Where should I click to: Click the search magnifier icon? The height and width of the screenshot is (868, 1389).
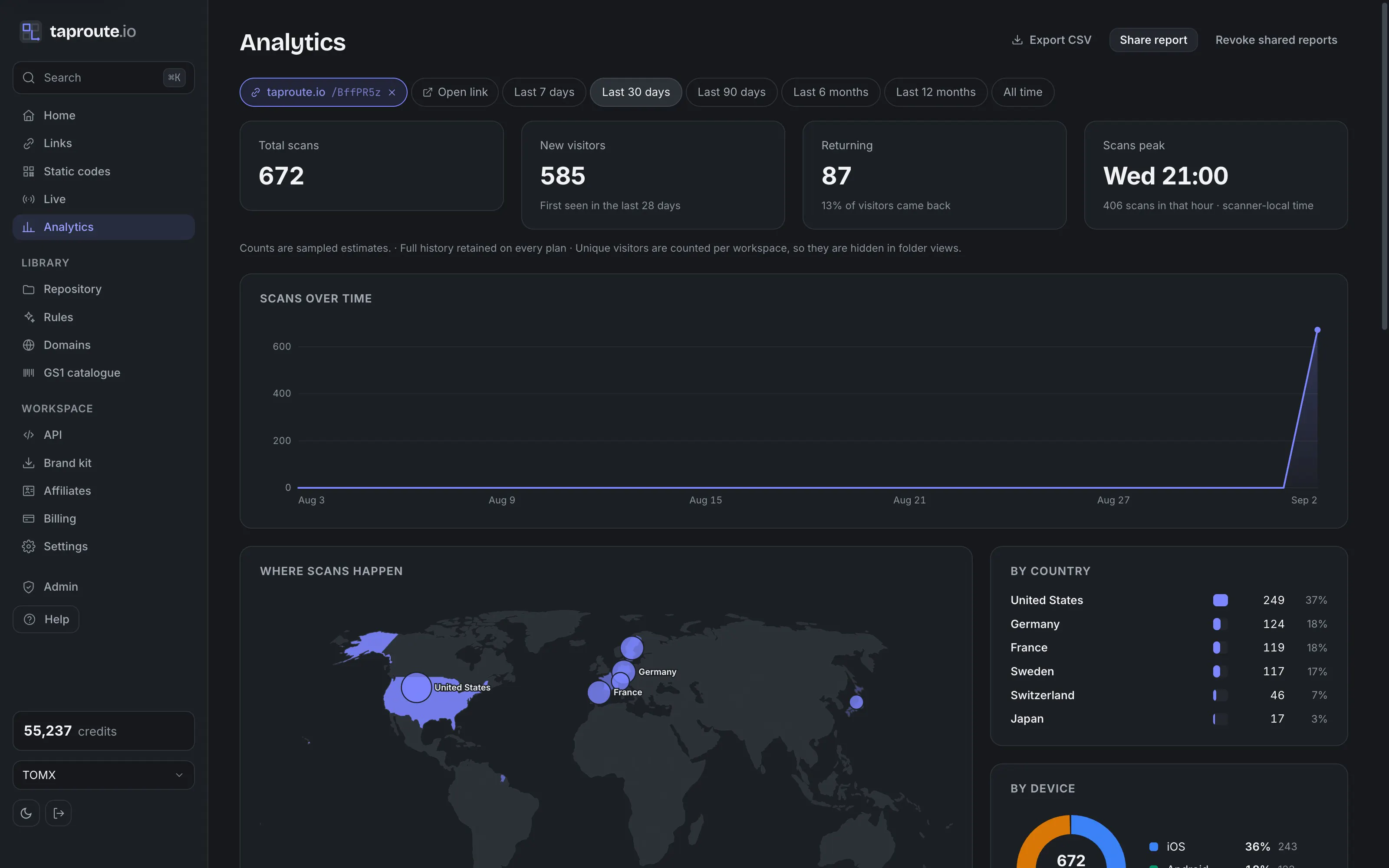[29, 78]
